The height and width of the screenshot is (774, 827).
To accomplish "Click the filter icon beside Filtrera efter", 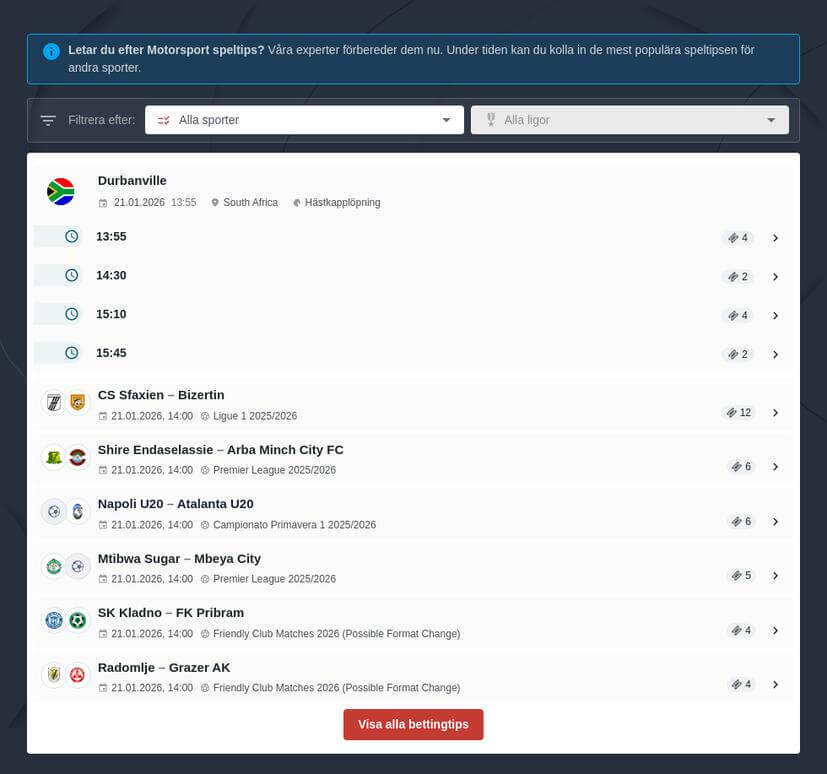I will 48,120.
